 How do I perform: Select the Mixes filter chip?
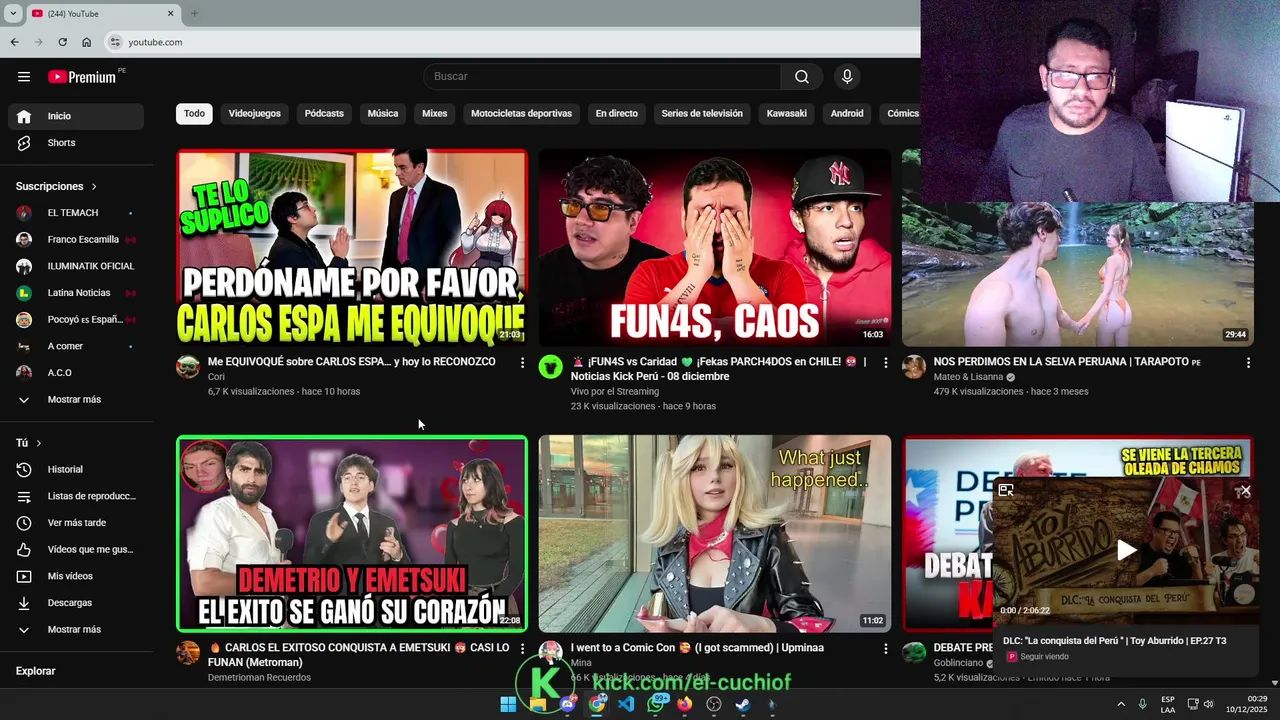[x=435, y=113]
